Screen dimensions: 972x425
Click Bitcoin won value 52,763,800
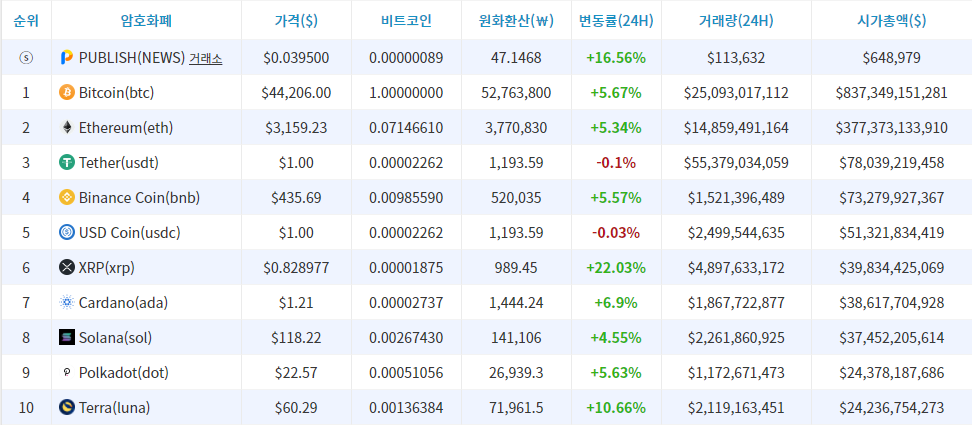[x=516, y=93]
